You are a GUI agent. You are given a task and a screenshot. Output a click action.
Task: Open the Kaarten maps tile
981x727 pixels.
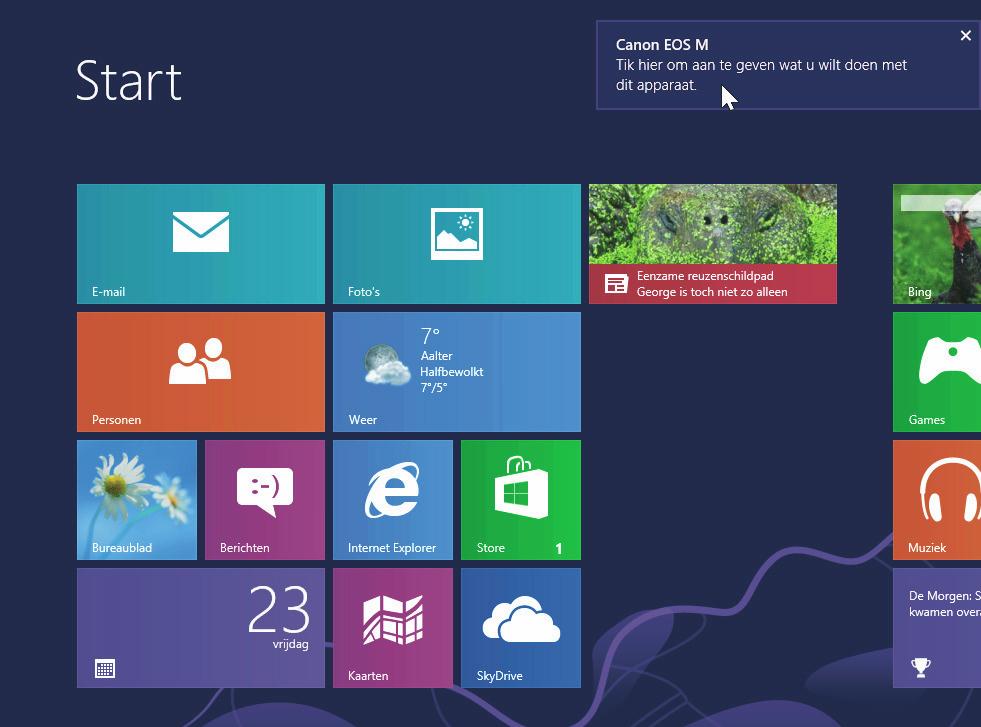pos(393,628)
